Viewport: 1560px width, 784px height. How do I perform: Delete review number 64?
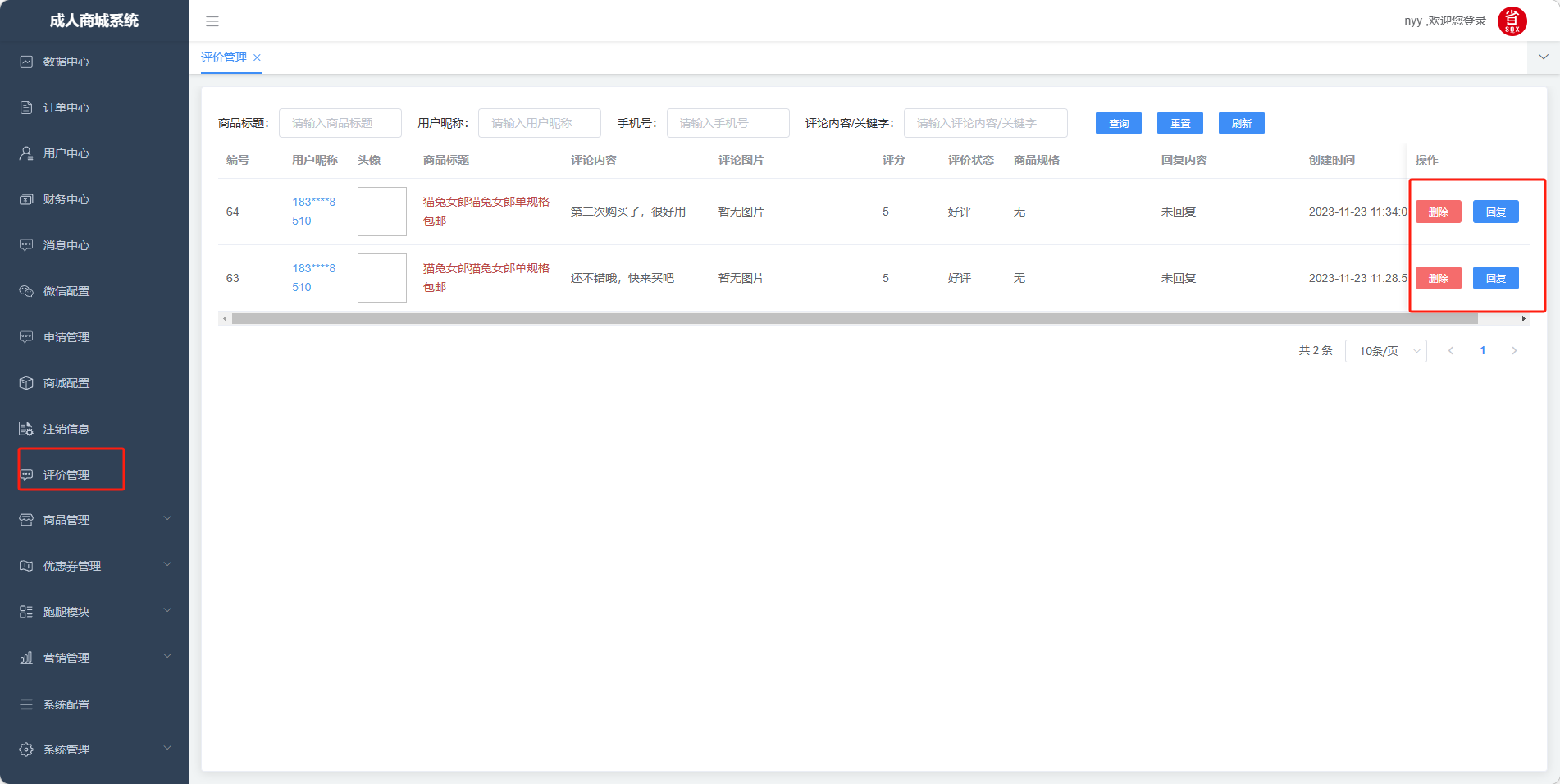tap(1438, 212)
